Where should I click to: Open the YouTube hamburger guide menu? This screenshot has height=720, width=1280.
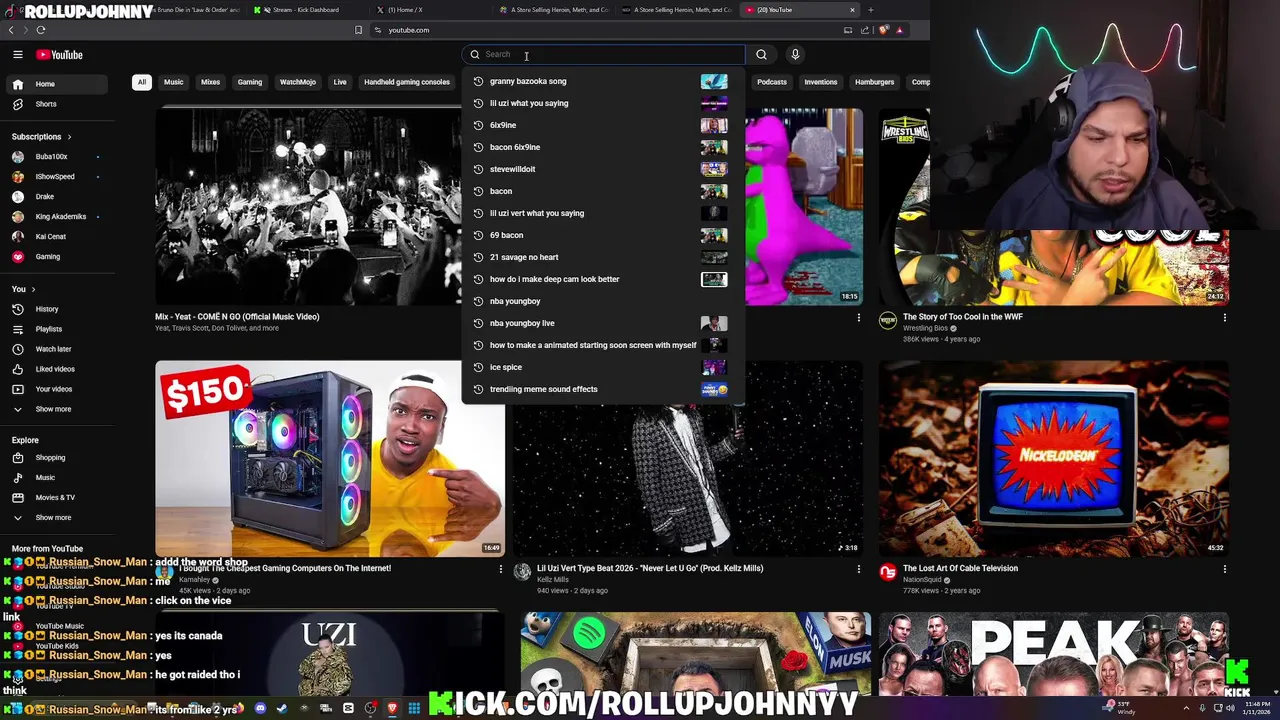point(18,55)
